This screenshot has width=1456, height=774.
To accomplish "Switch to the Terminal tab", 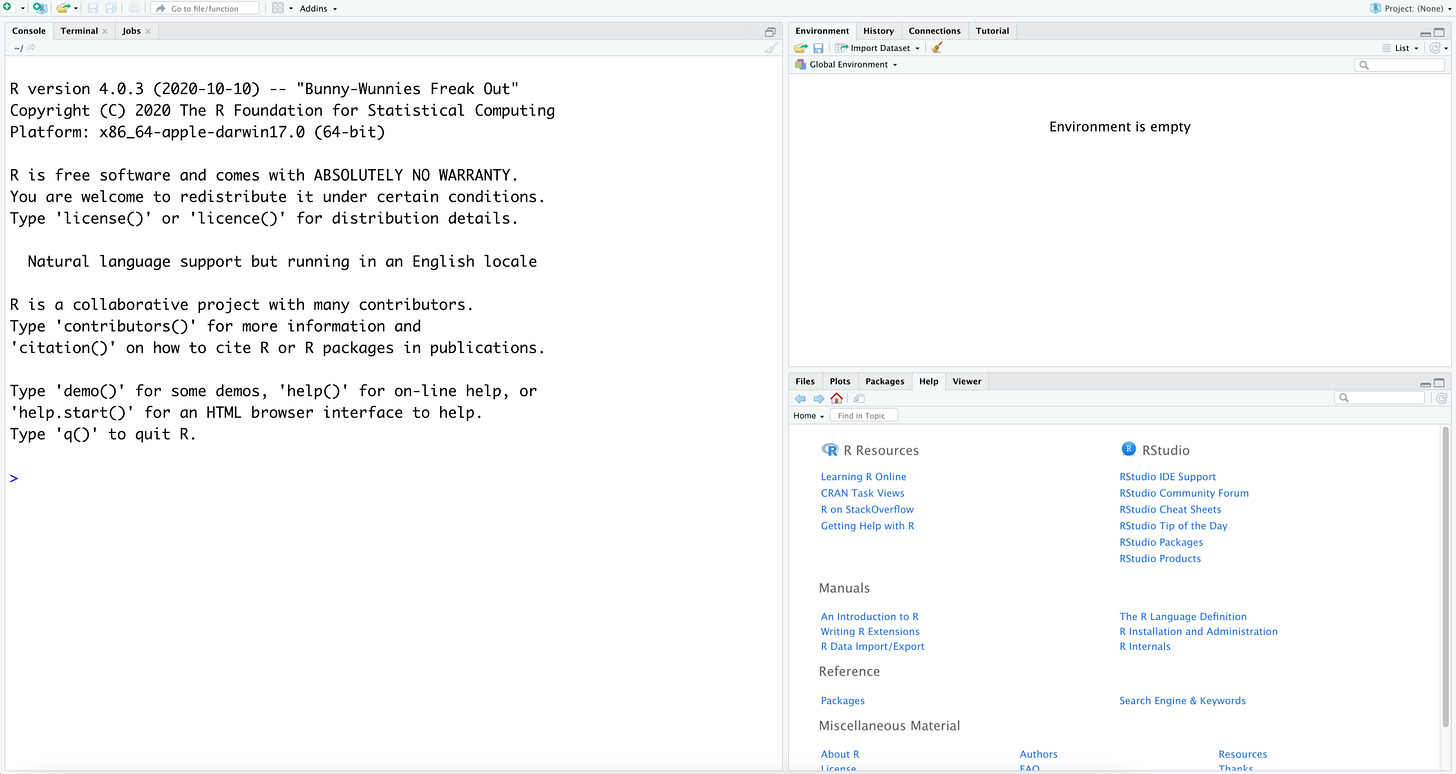I will [x=79, y=31].
